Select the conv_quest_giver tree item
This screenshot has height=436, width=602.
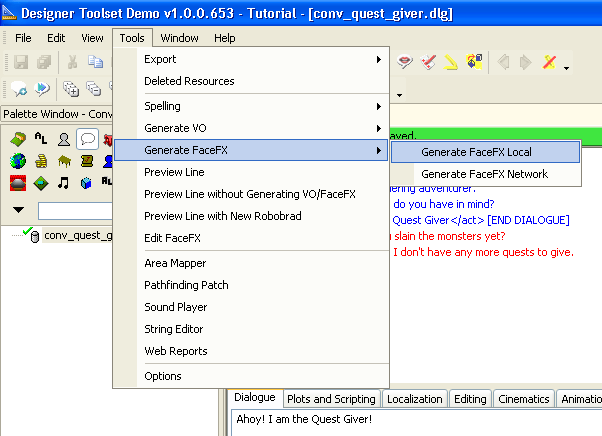coord(76,235)
